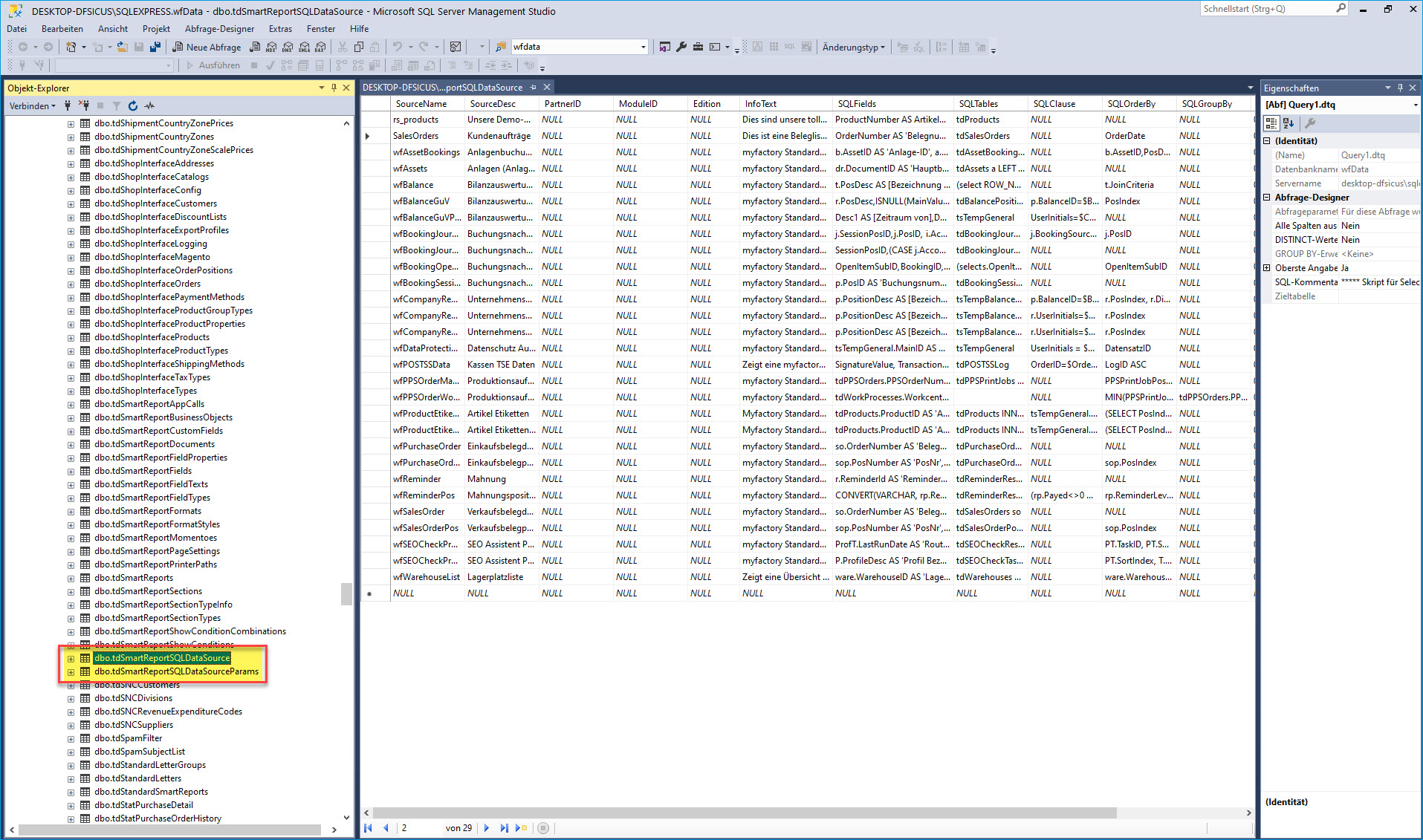Click the disconnect icon in Objekt-Explorer
Screen dimensions: 1423x840
point(85,106)
